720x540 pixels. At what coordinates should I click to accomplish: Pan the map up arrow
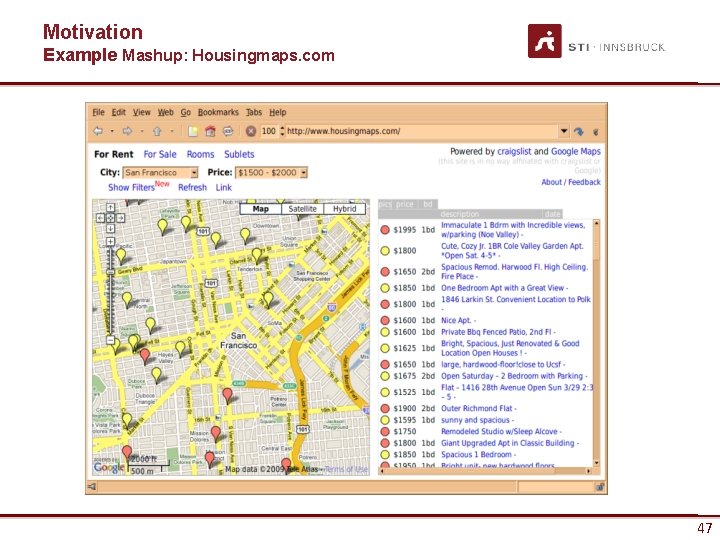110,208
